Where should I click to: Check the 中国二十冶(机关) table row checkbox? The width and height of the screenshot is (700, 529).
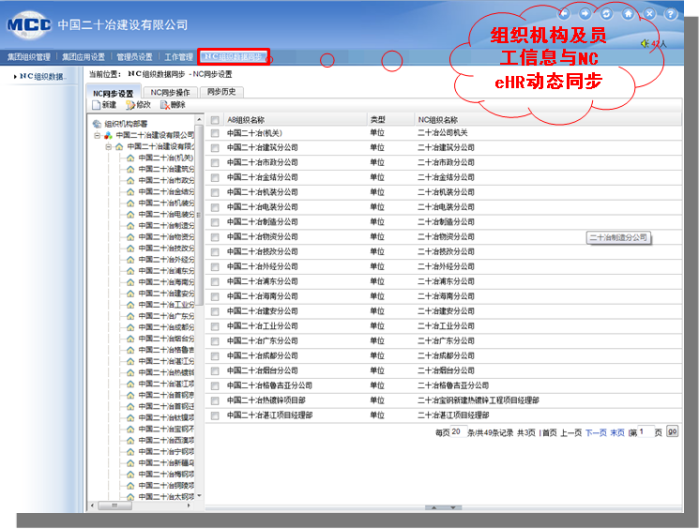tap(215, 133)
